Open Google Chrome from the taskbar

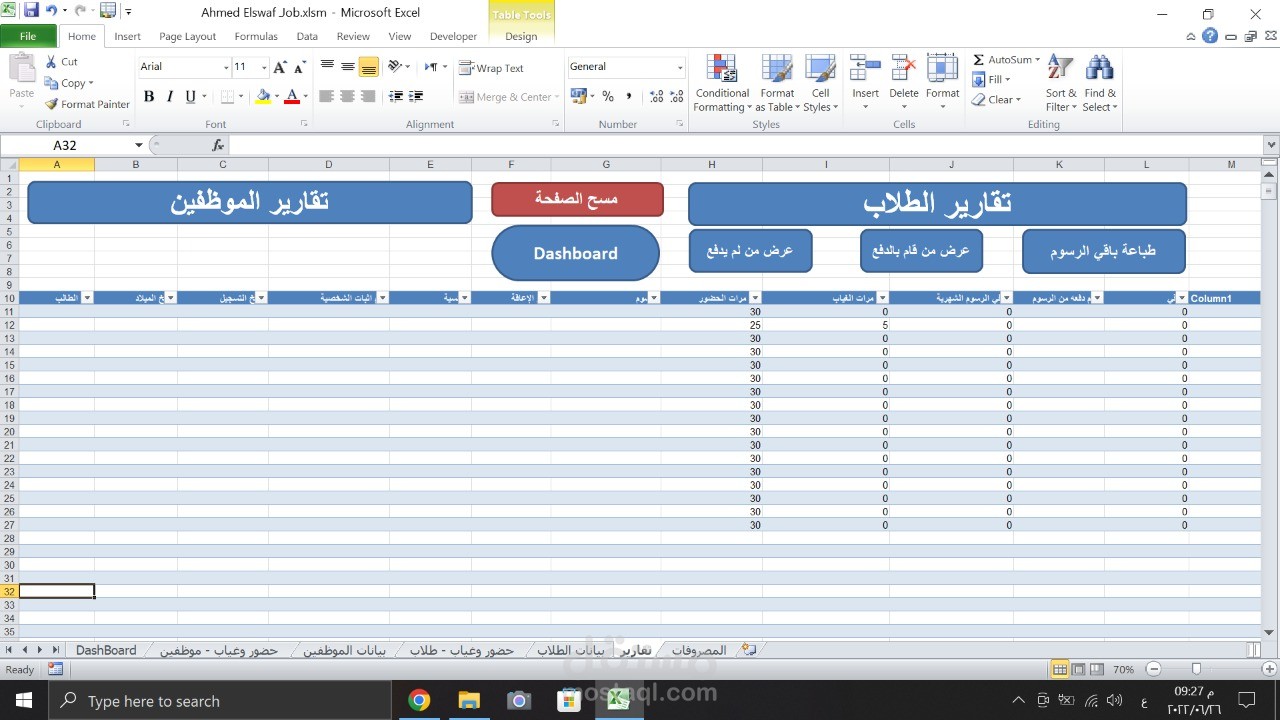(419, 700)
